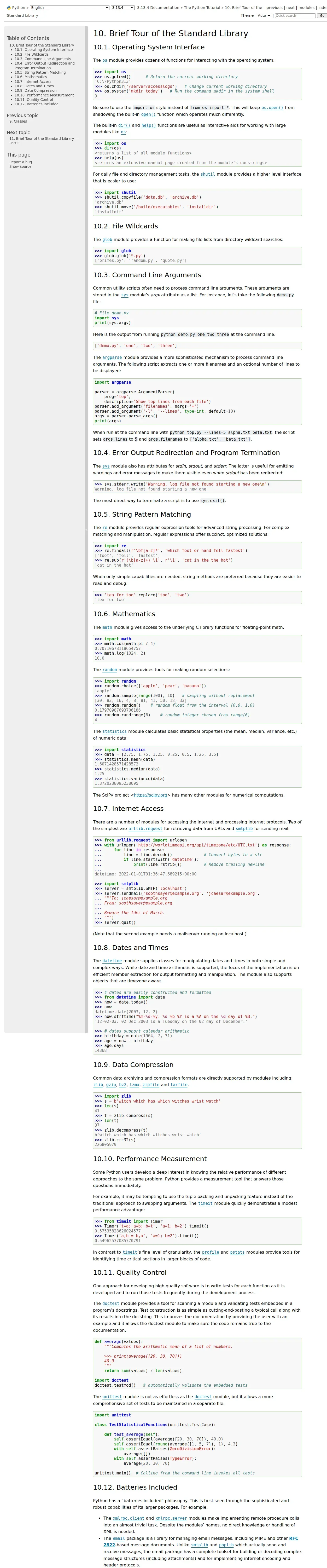Screen dimensions: 327x1568
Task: Go to the next page via header link
Action: [x=290, y=8]
